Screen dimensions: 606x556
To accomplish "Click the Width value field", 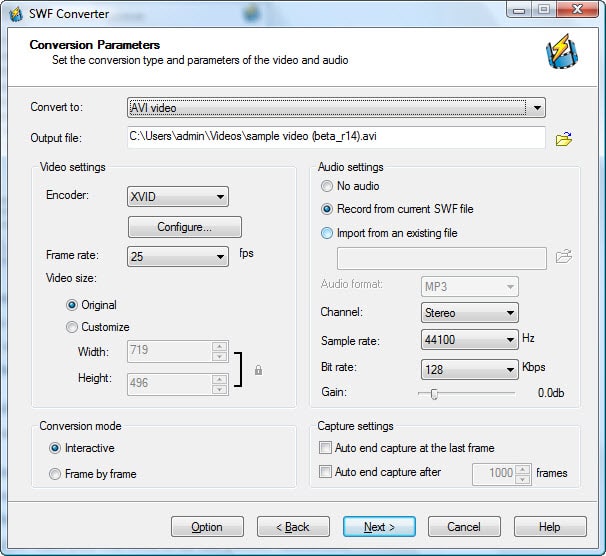I will coord(169,351).
